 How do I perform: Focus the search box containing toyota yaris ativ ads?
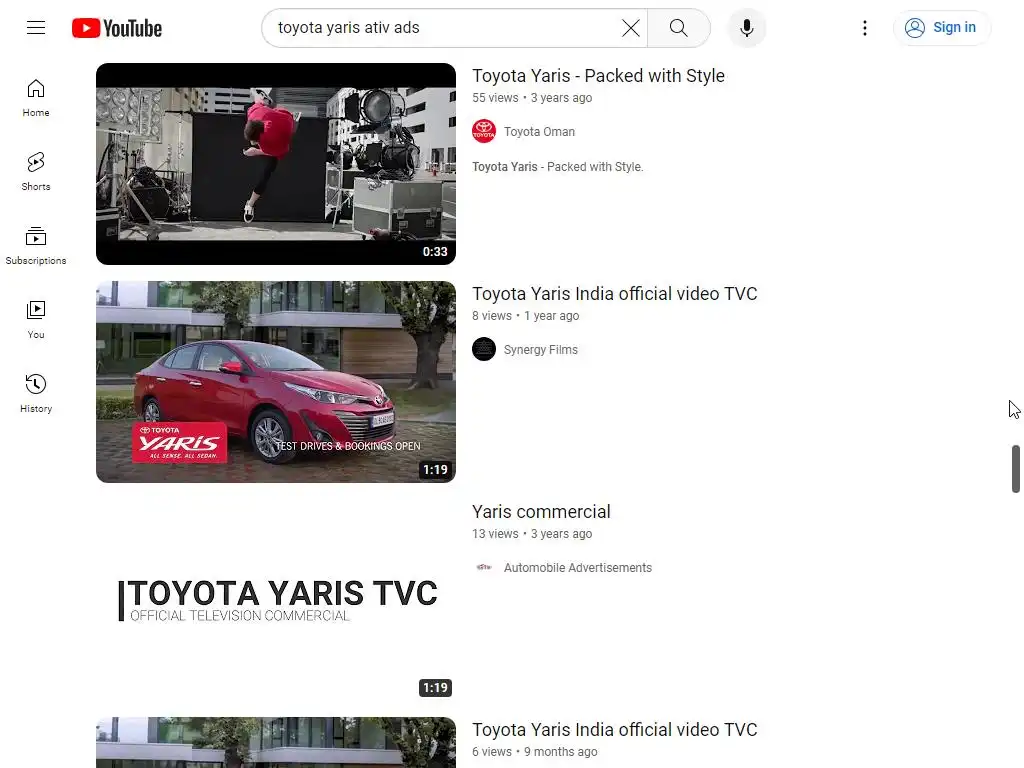point(444,28)
